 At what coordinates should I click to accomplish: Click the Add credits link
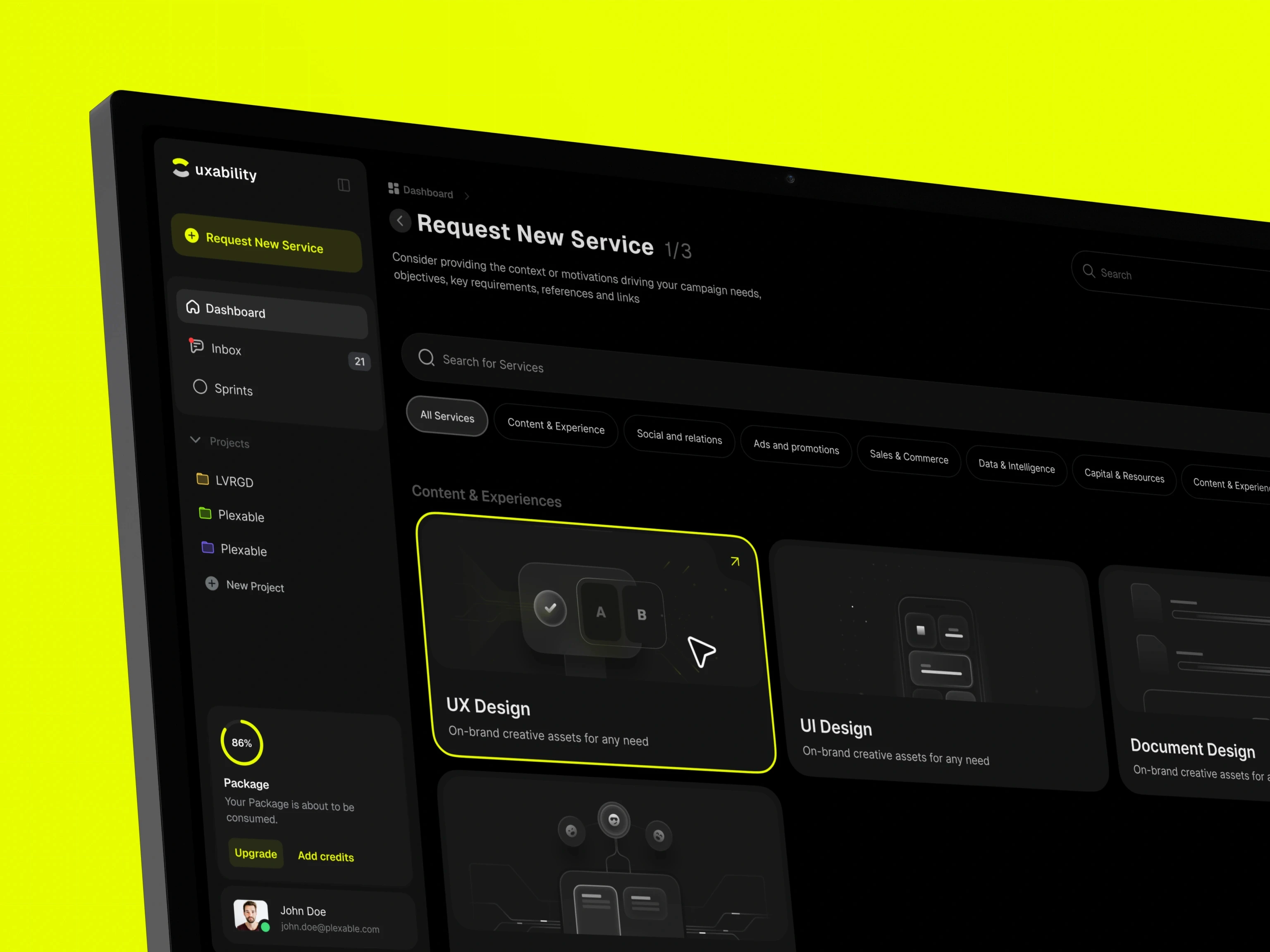click(x=325, y=856)
